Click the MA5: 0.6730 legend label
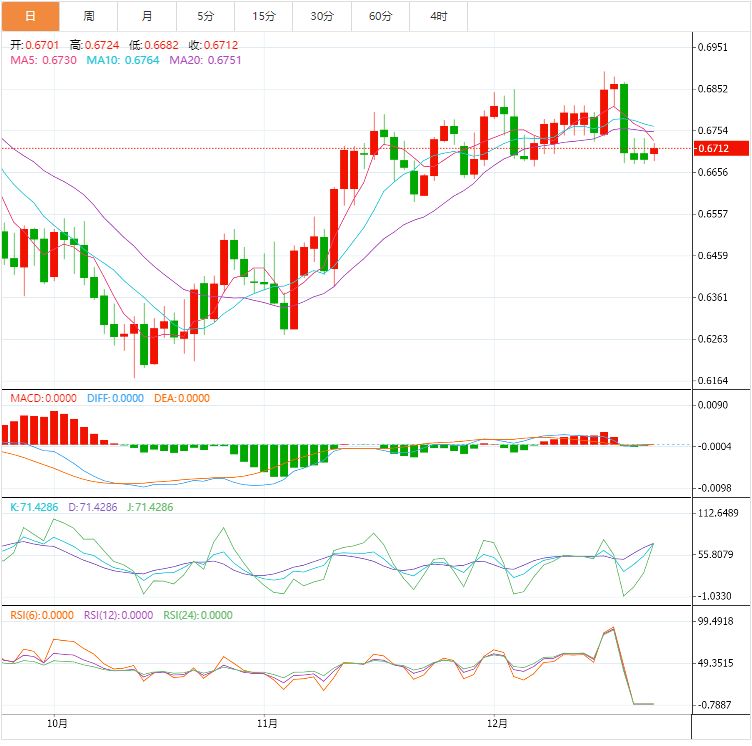The image size is (752, 746). (44, 60)
